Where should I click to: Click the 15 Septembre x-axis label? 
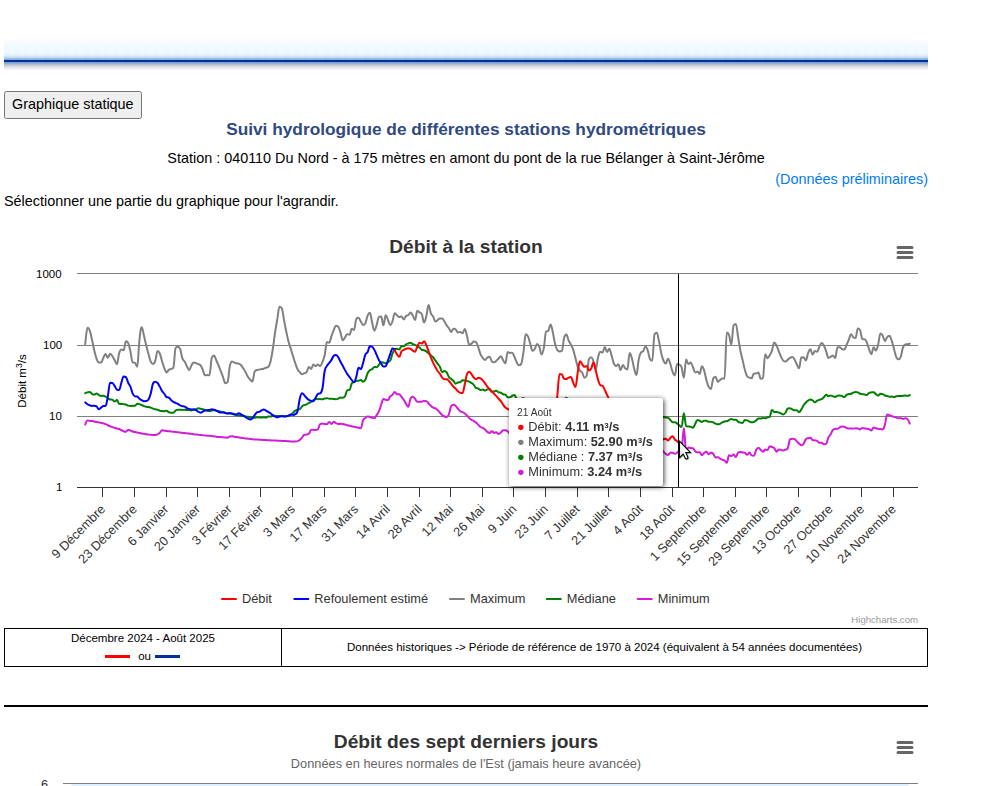(x=708, y=535)
